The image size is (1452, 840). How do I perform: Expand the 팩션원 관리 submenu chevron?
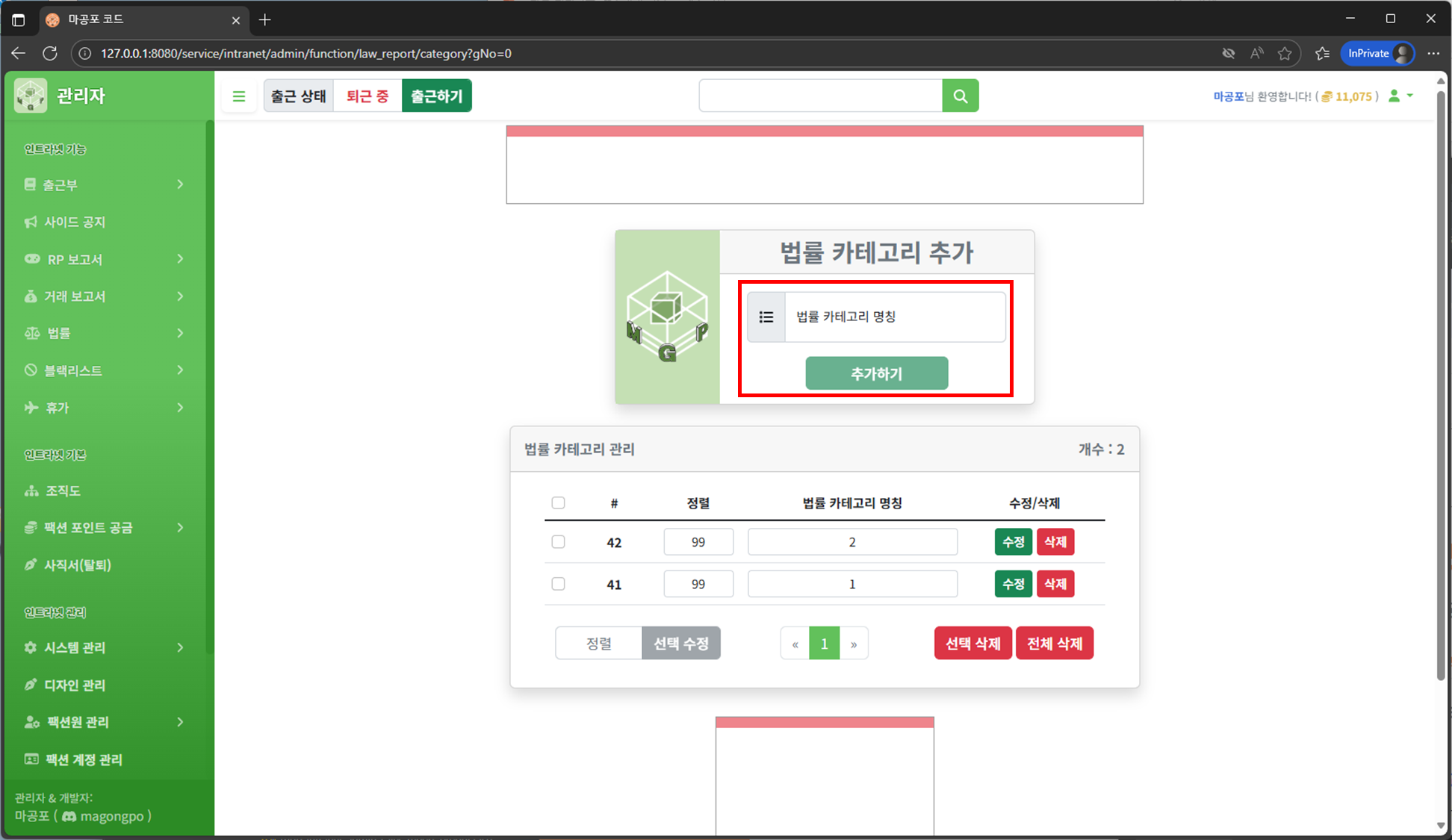tap(180, 722)
